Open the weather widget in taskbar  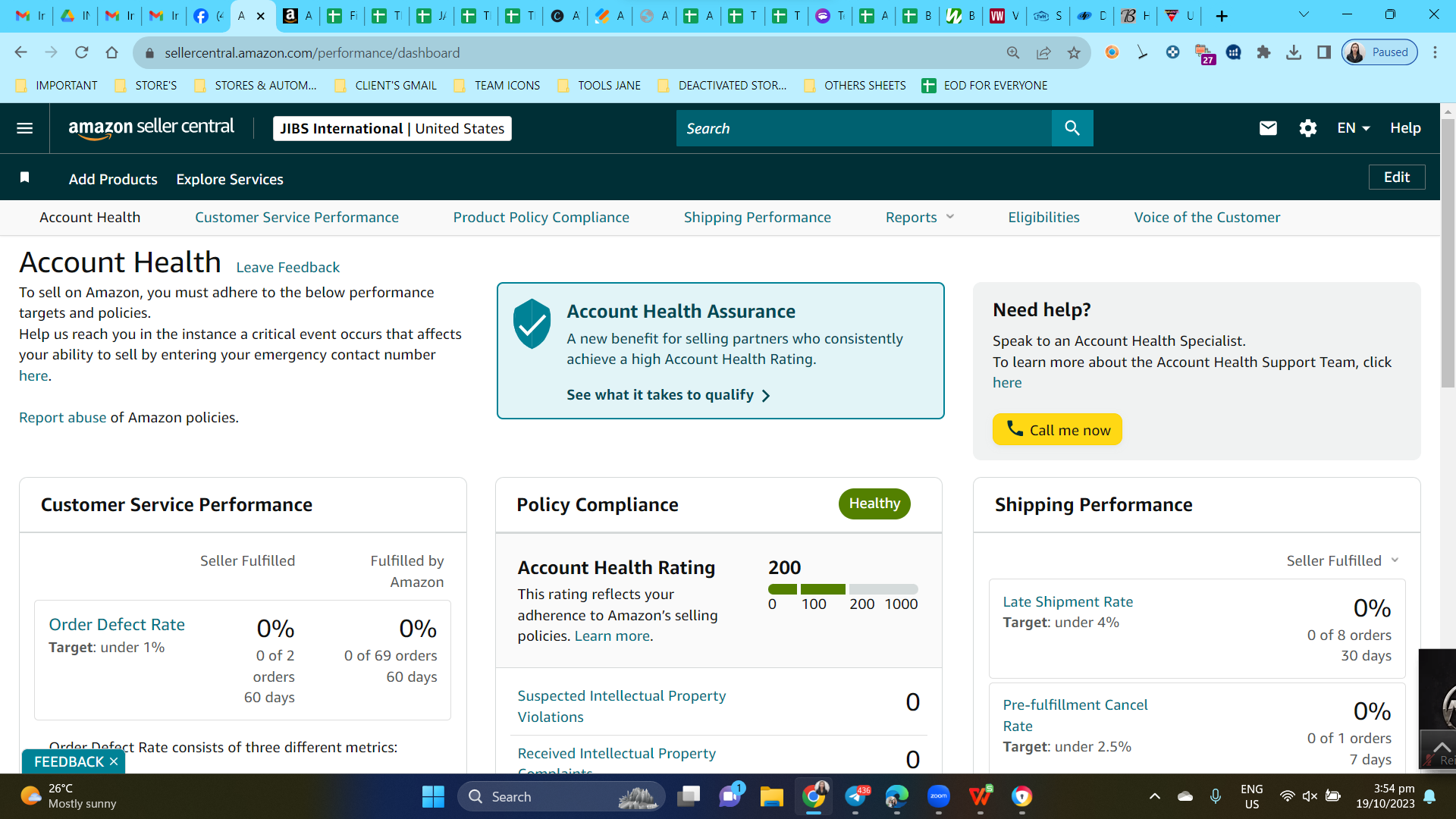[x=68, y=796]
